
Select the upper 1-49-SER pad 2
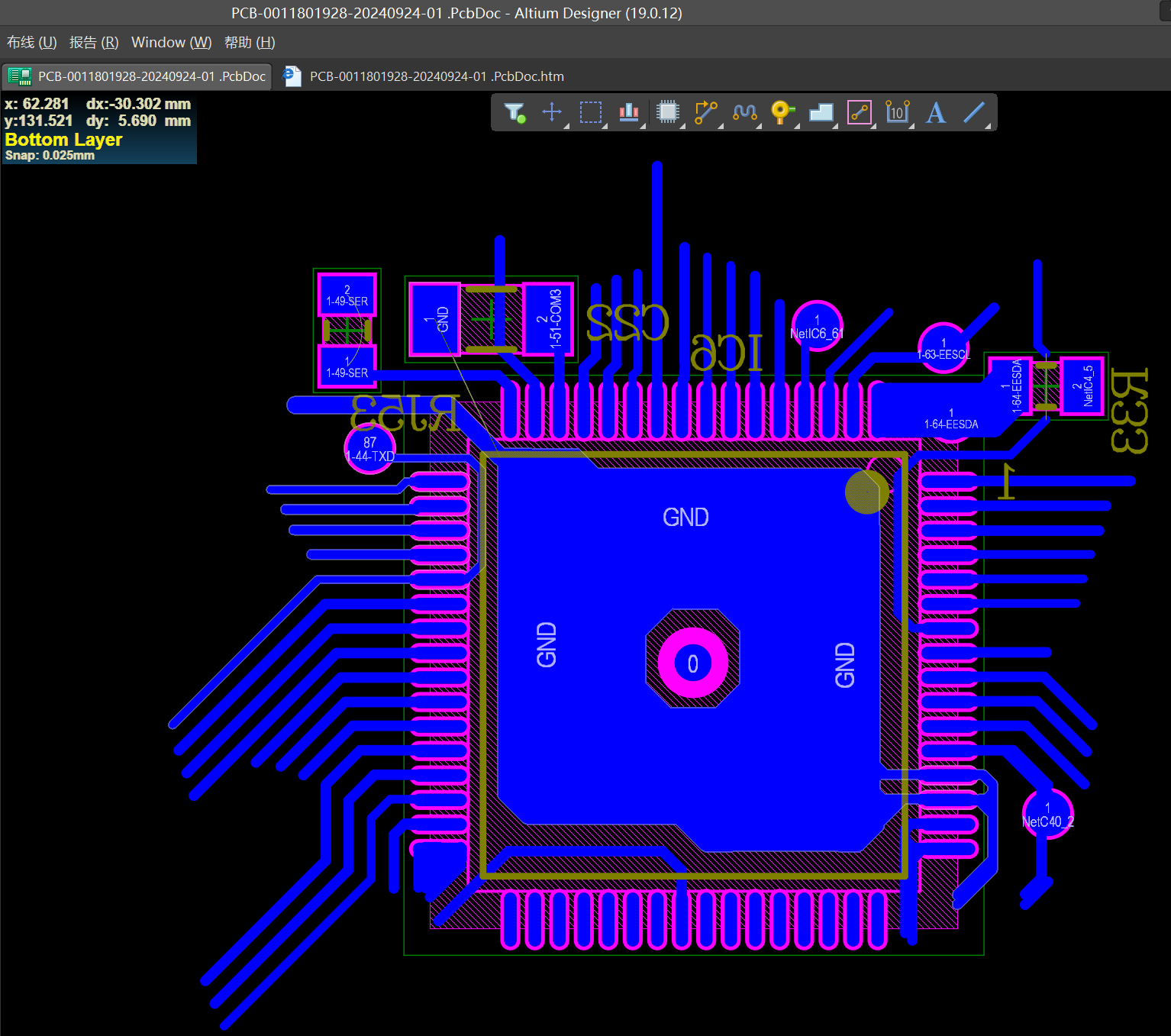pyautogui.click(x=347, y=295)
